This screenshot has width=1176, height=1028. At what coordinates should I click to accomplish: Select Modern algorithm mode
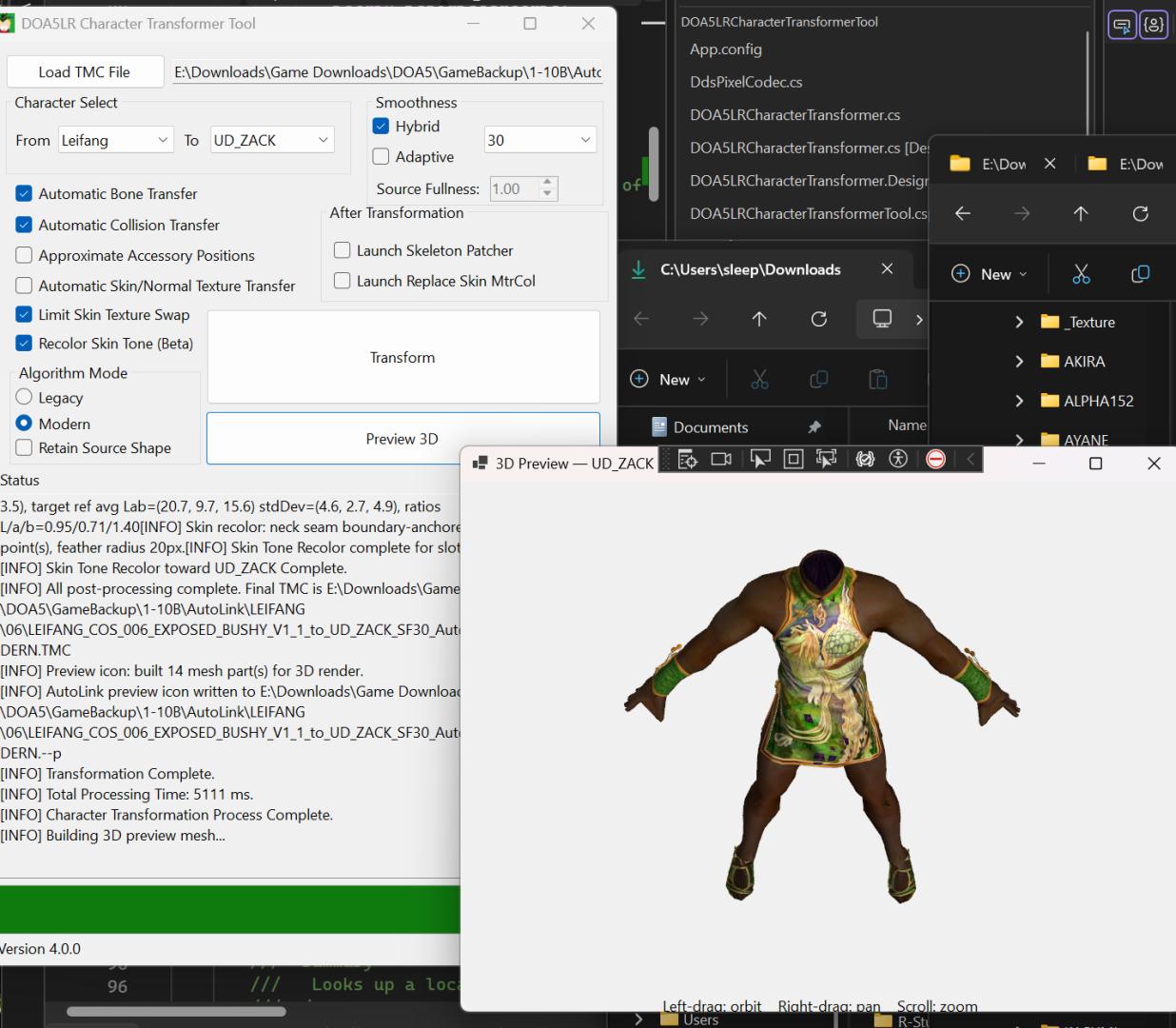coord(25,423)
